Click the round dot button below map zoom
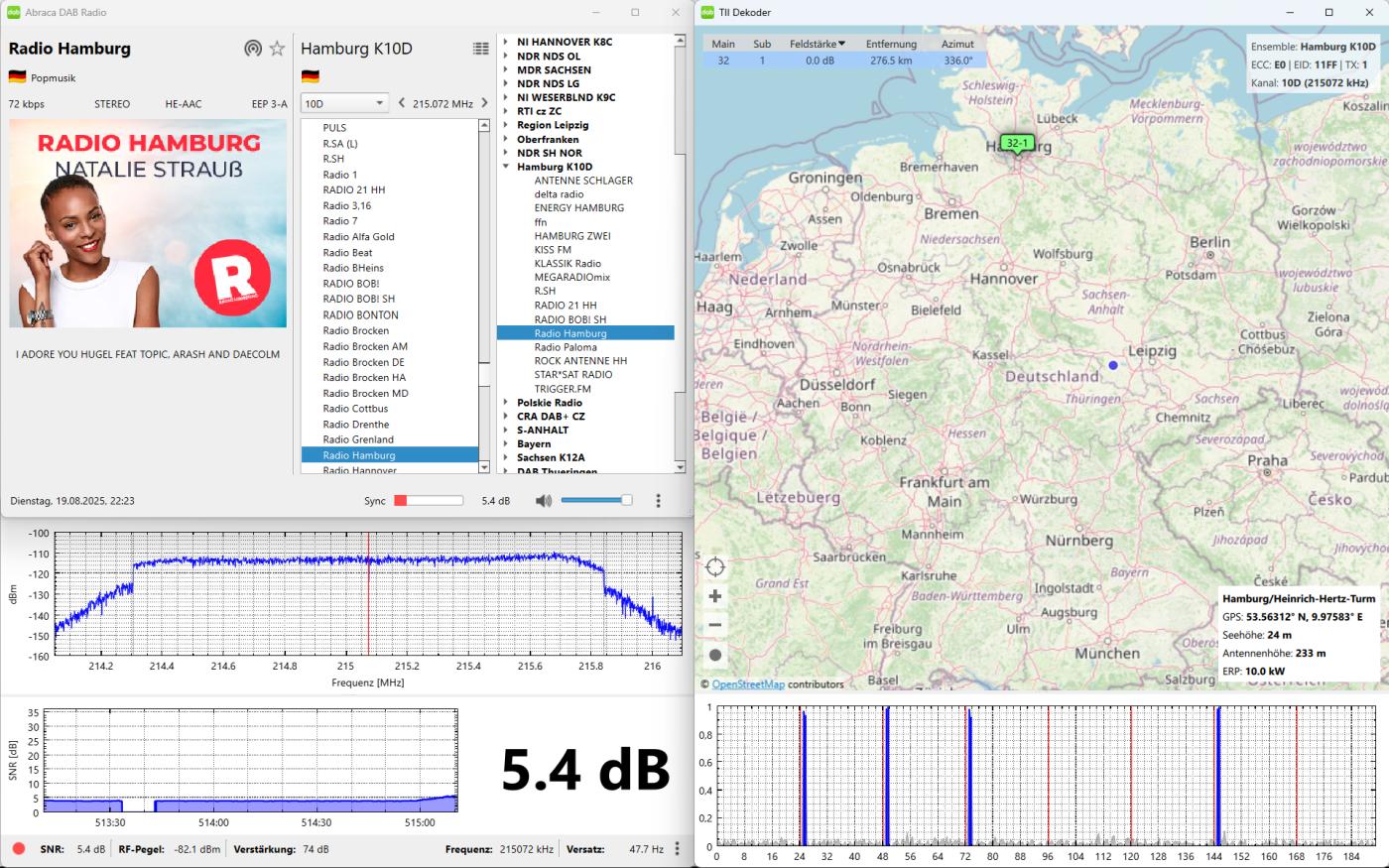The width and height of the screenshot is (1389, 868). (715, 655)
